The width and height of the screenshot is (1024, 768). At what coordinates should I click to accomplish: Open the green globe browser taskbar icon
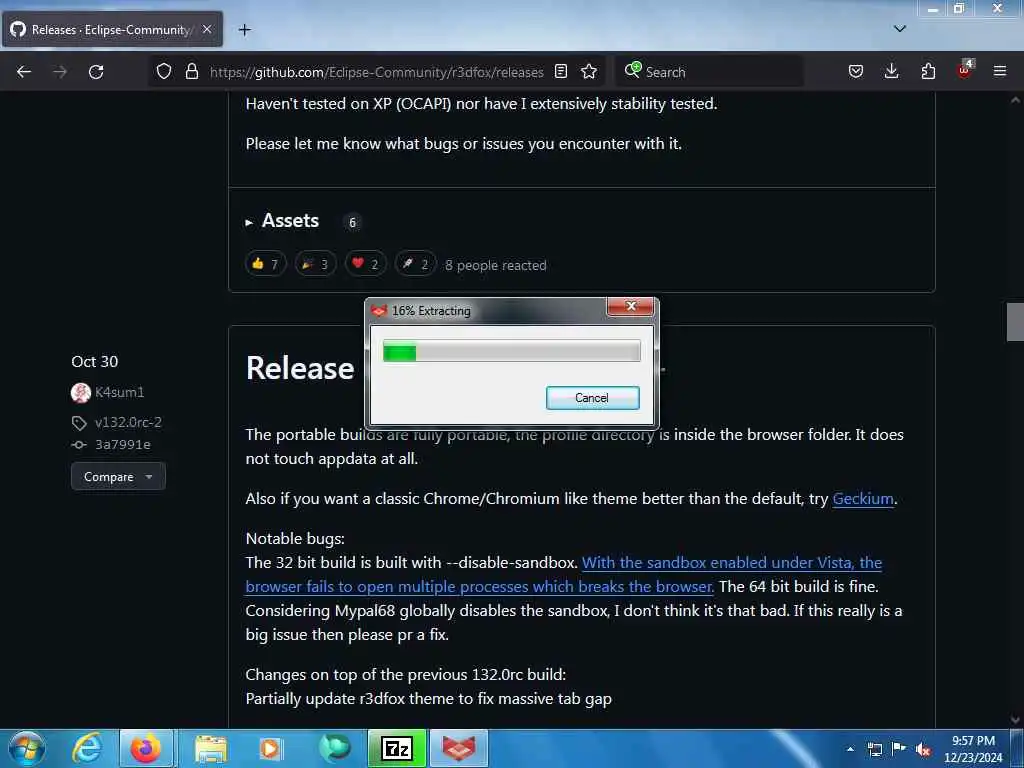pos(335,748)
